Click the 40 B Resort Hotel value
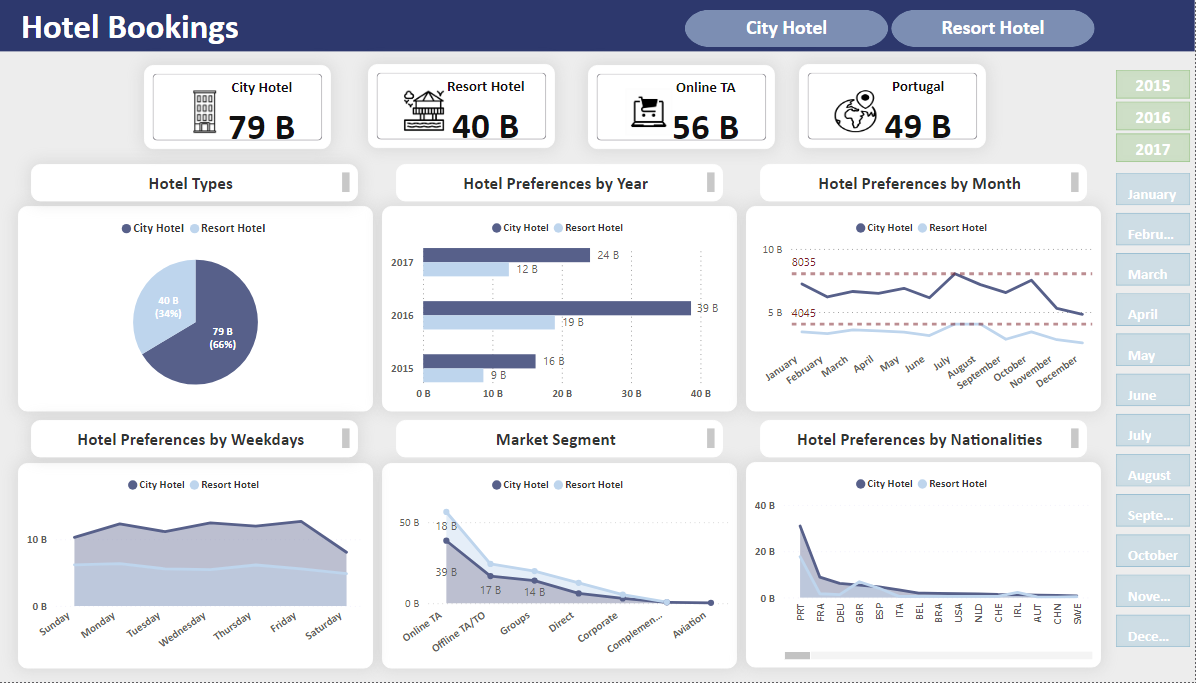This screenshot has height=683, width=1196. pos(485,126)
